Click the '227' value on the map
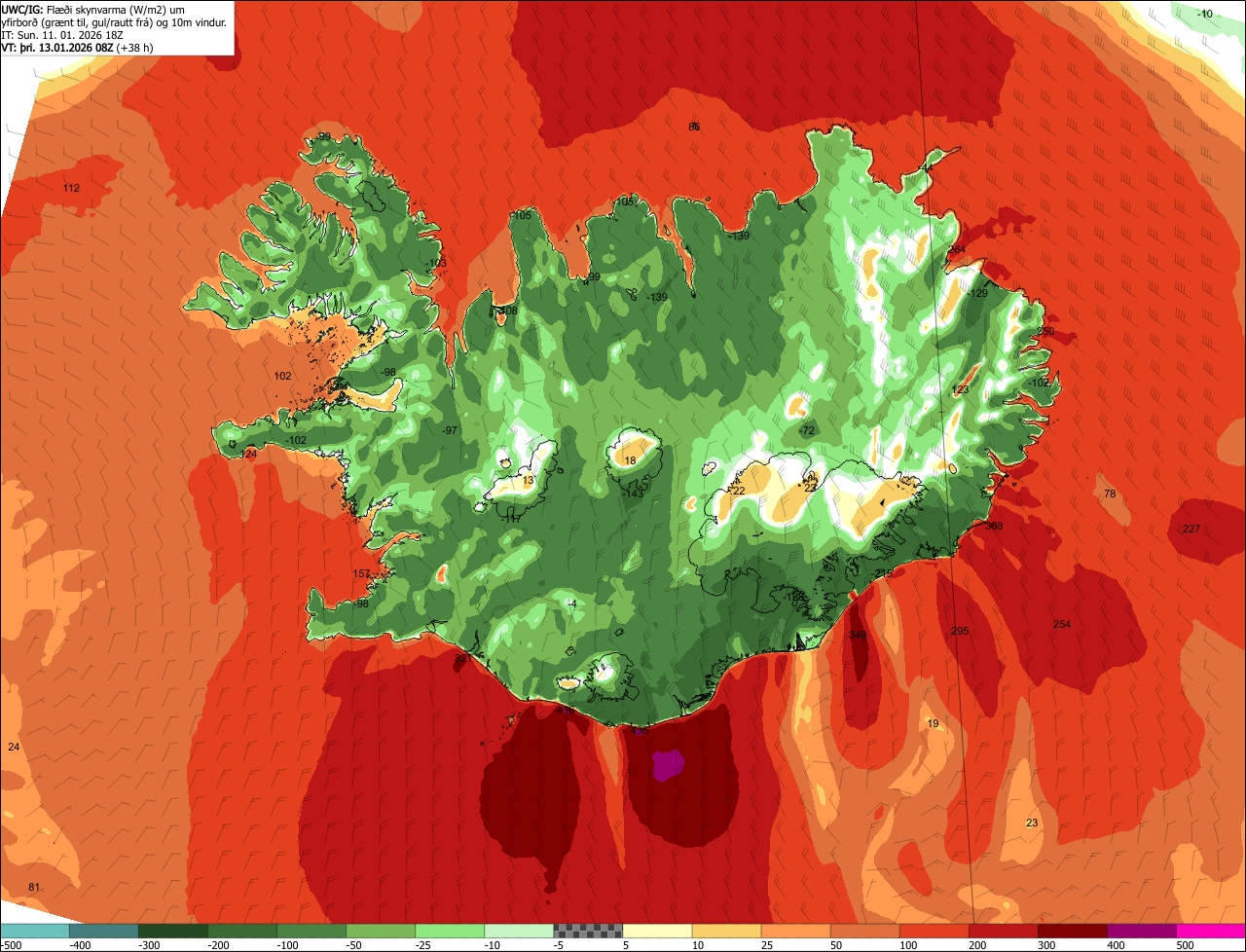 pos(1191,529)
